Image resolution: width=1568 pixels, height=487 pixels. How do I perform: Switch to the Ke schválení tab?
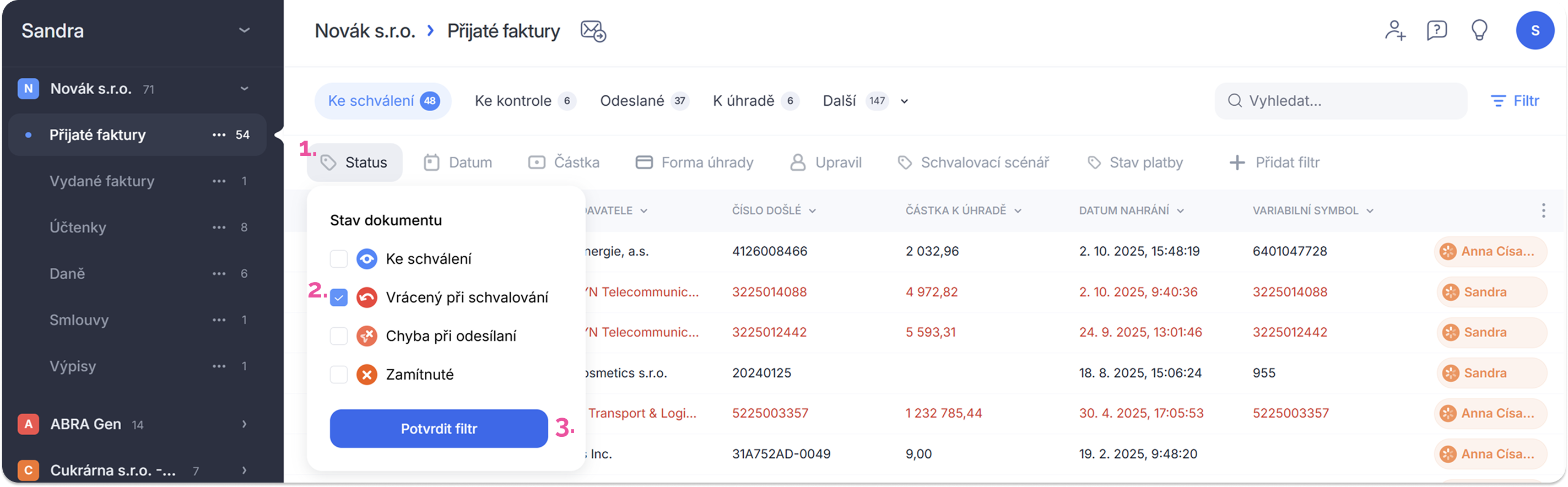click(383, 101)
